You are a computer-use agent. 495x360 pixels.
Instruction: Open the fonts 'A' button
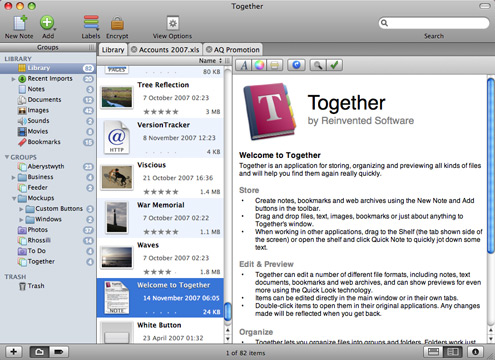(x=244, y=65)
